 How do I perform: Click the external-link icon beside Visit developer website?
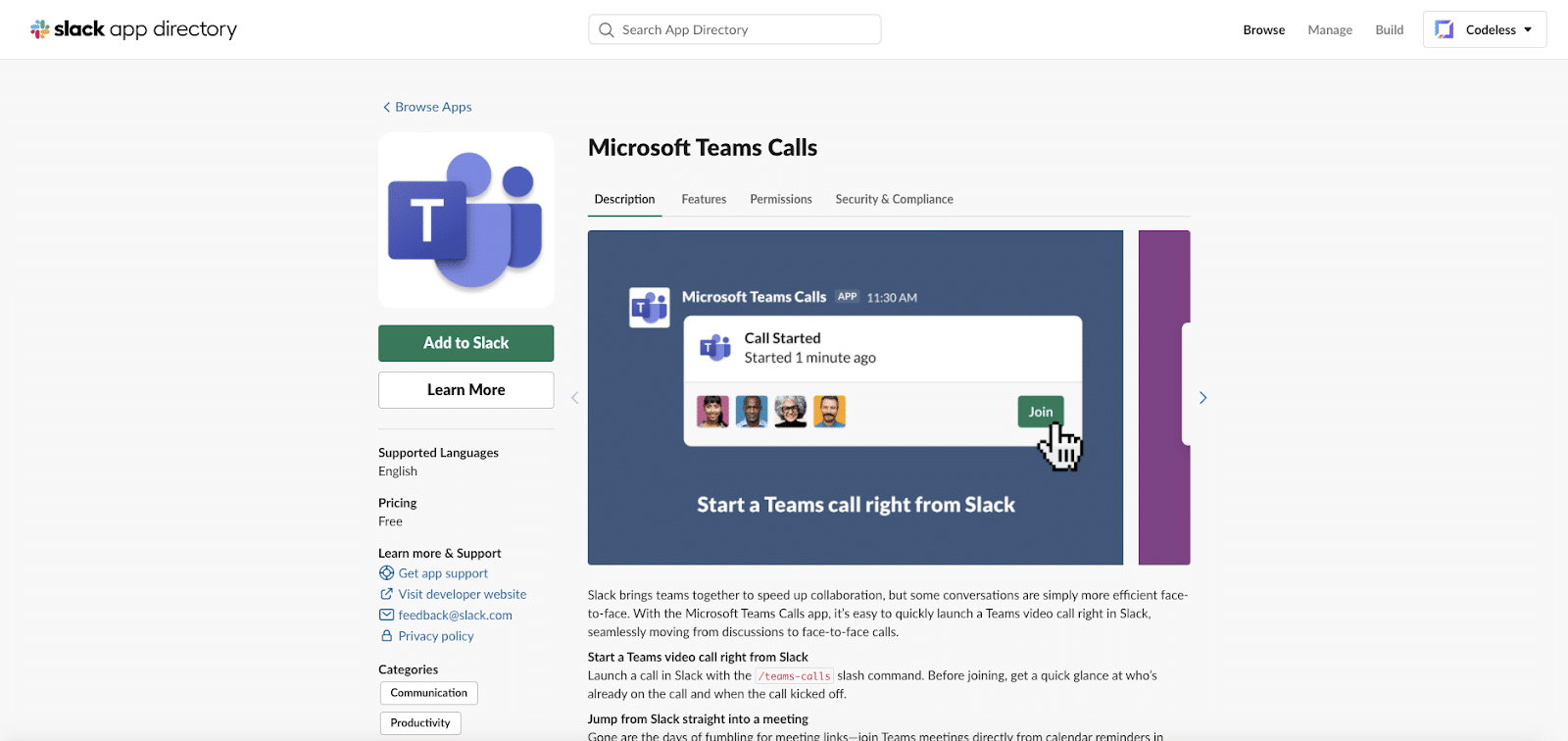point(386,594)
